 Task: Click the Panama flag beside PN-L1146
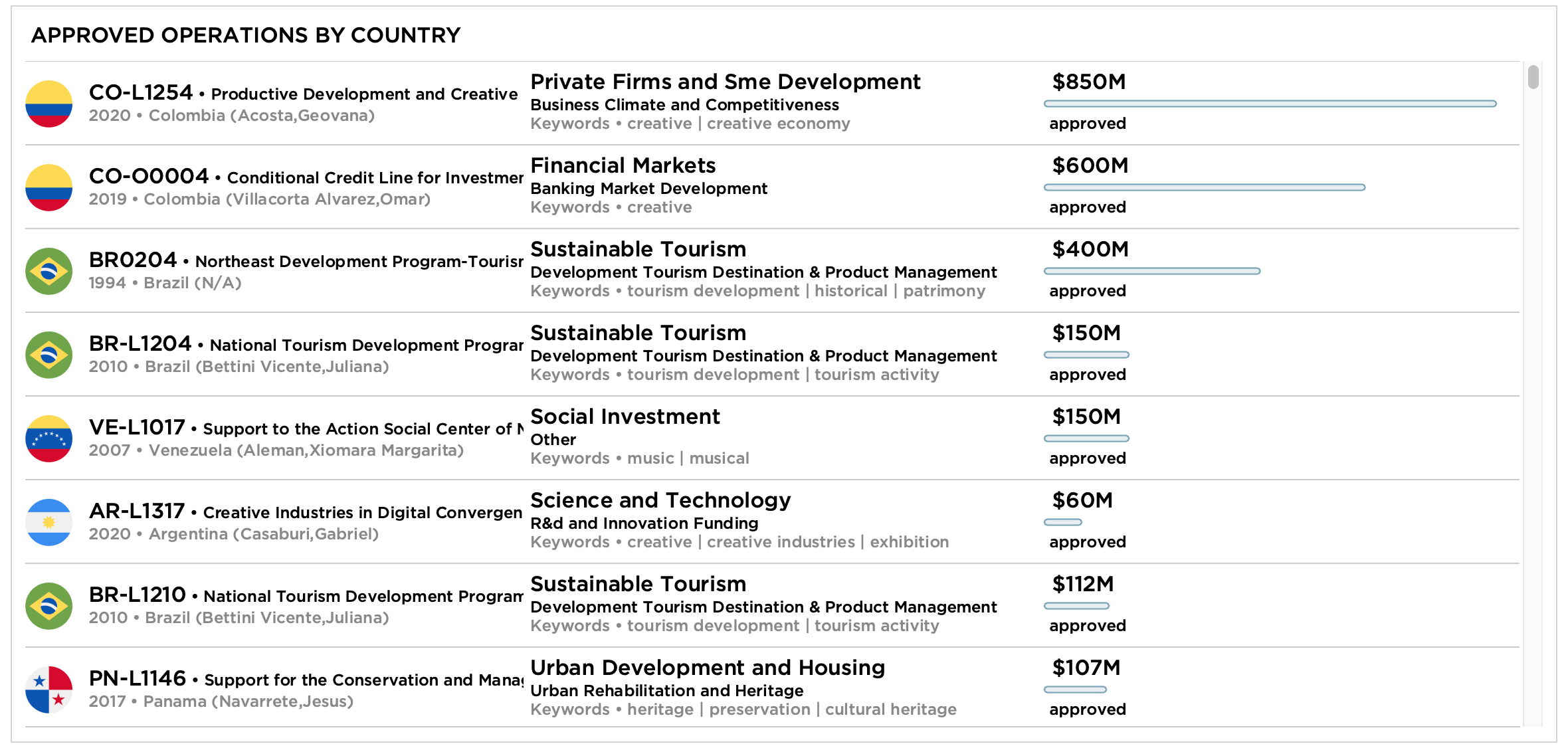[x=49, y=690]
